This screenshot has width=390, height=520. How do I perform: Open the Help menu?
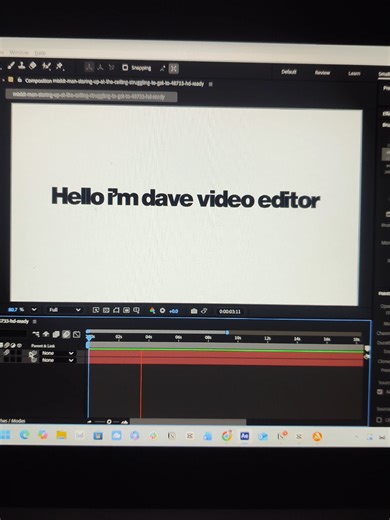[x=40, y=53]
